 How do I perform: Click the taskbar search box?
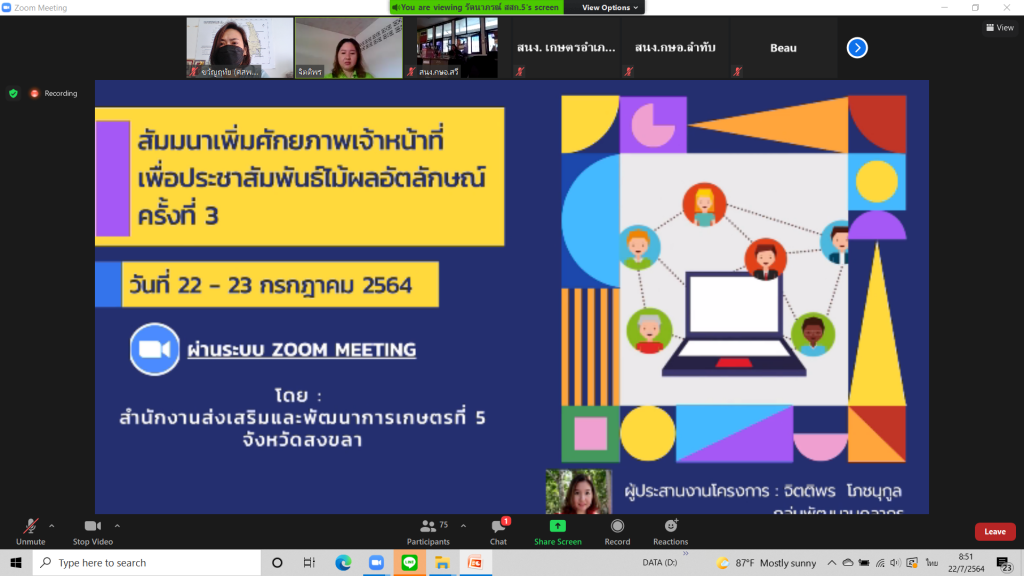pos(146,562)
